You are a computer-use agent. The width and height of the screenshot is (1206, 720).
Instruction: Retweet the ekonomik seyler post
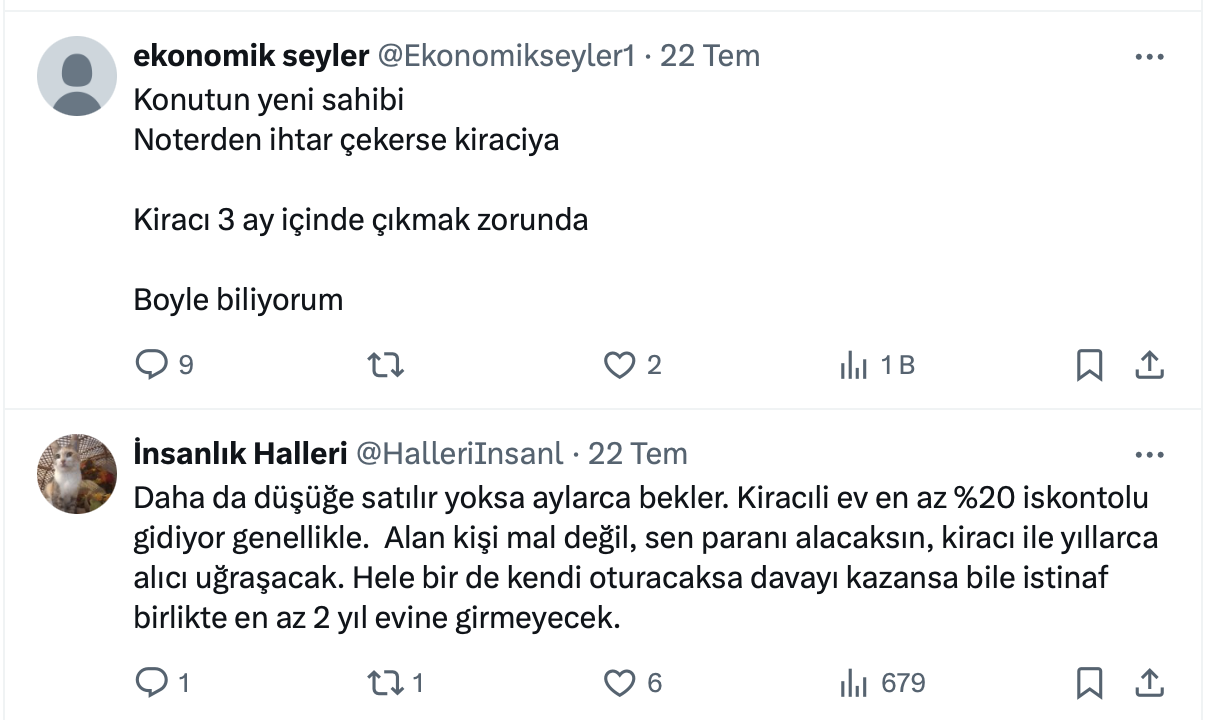click(x=386, y=366)
